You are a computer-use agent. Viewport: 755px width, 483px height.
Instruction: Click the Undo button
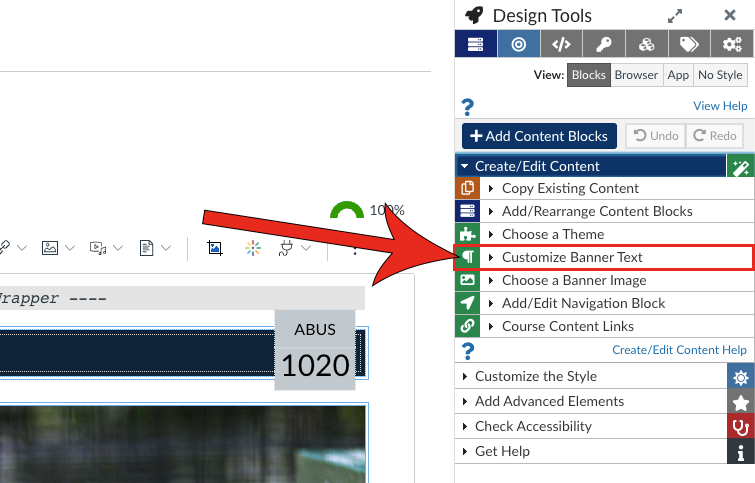(656, 136)
